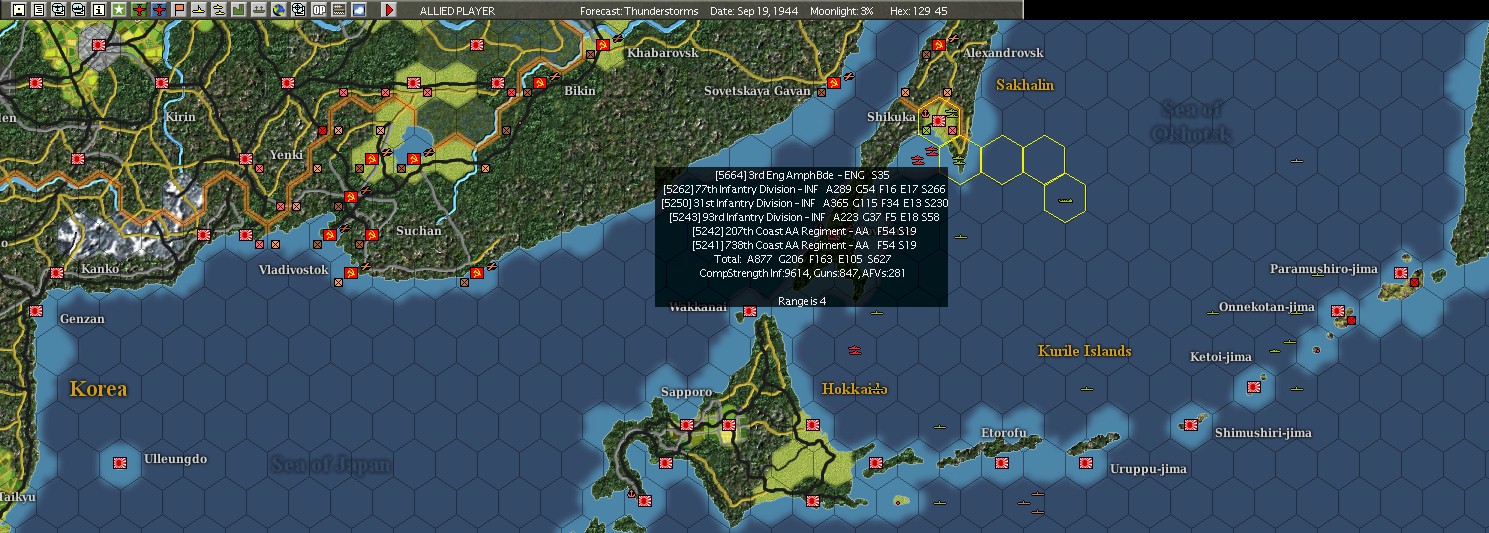Screen dimensions: 1489x533
Task: Open the OP operations icon
Action: 319,10
